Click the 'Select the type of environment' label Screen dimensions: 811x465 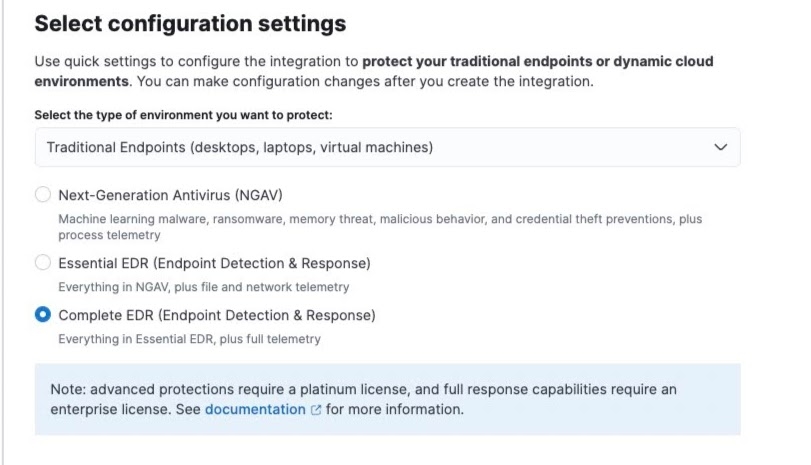click(184, 115)
